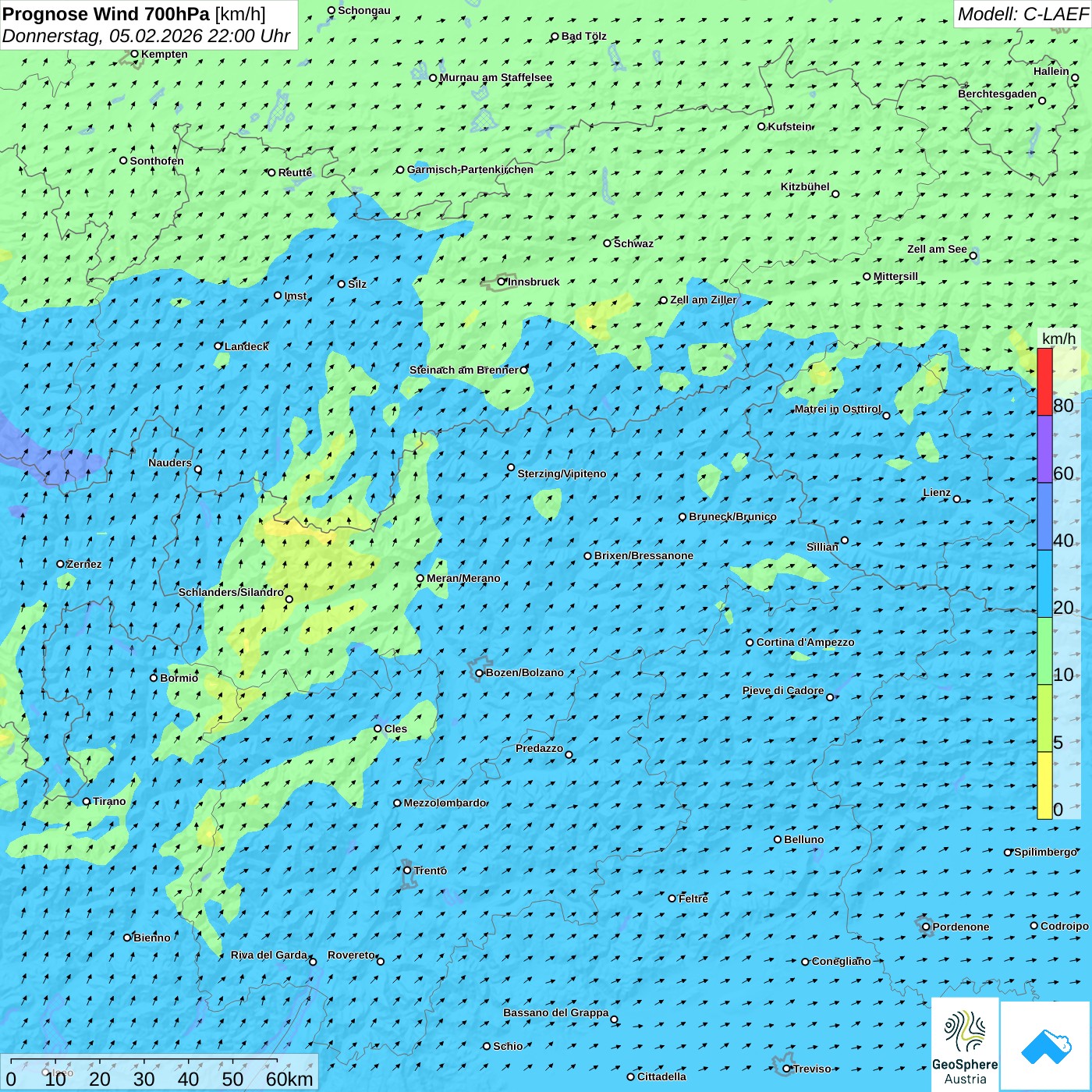Click the Matrei in Osttirol label

(837, 409)
